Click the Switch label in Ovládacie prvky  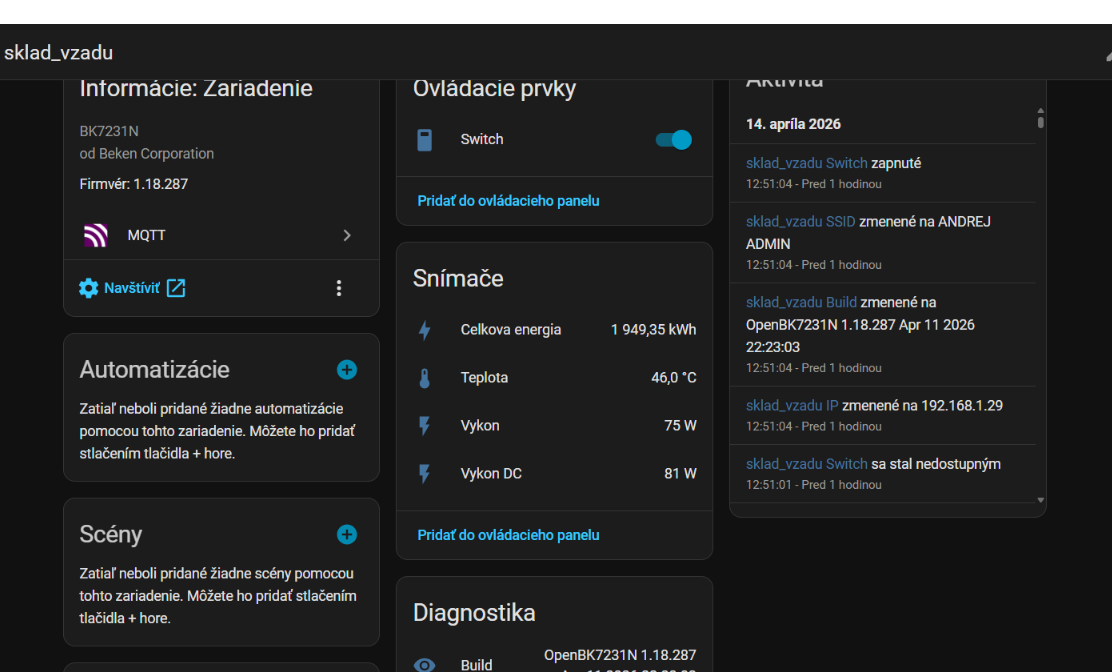(x=482, y=140)
